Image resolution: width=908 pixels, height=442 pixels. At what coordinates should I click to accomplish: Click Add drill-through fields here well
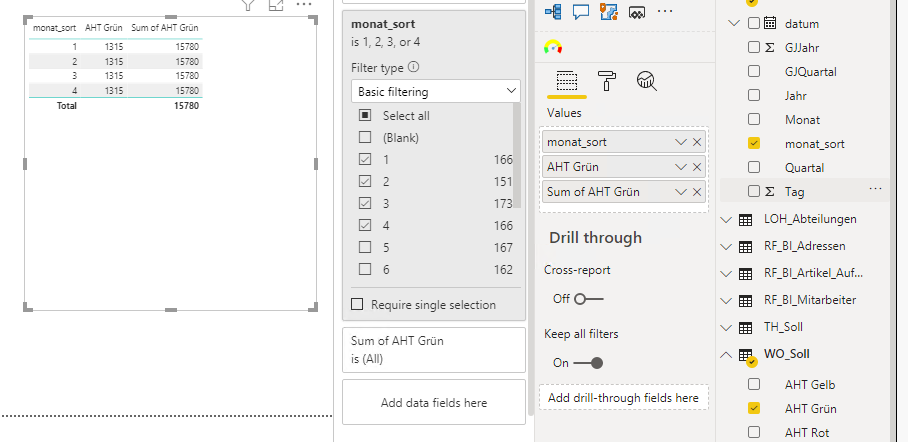coord(623,398)
